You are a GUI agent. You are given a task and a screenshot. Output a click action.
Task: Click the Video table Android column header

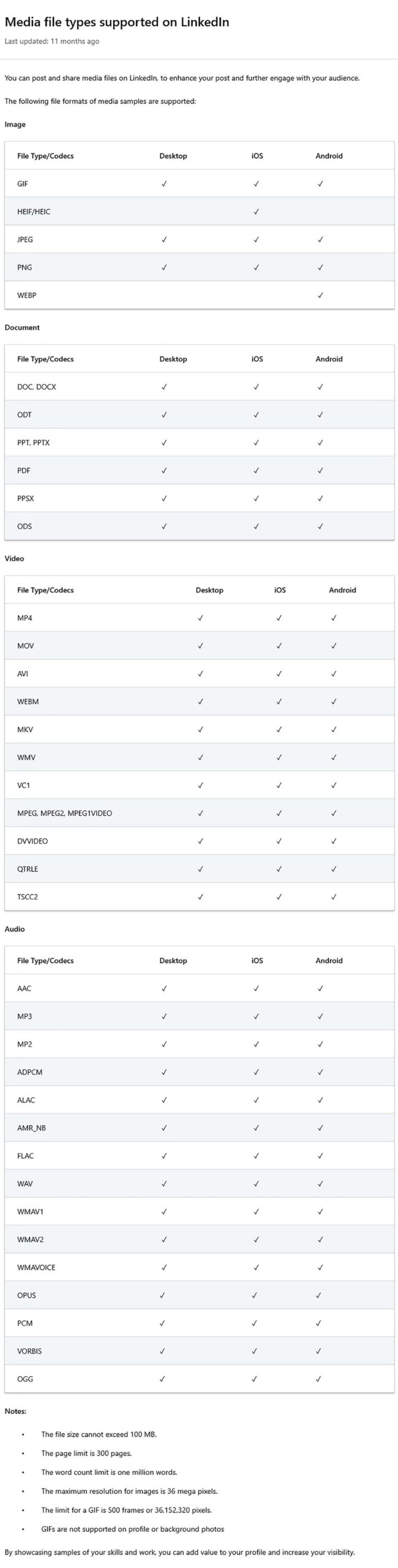pos(342,590)
